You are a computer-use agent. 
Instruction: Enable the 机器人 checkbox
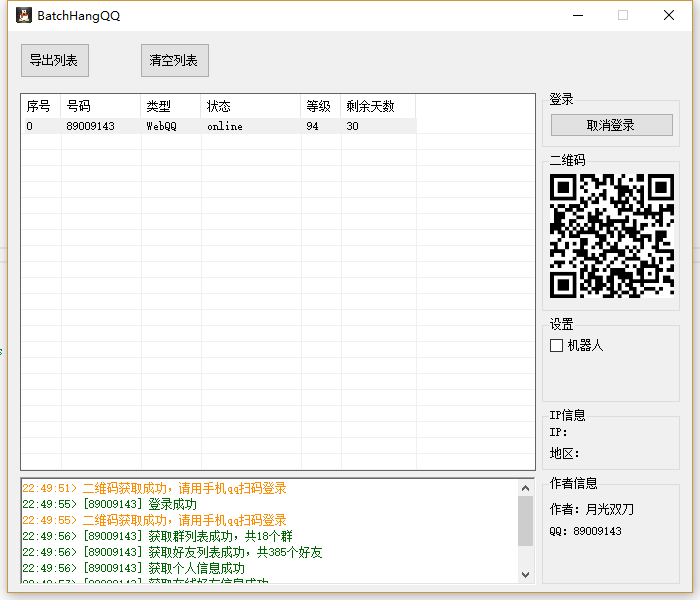click(556, 346)
